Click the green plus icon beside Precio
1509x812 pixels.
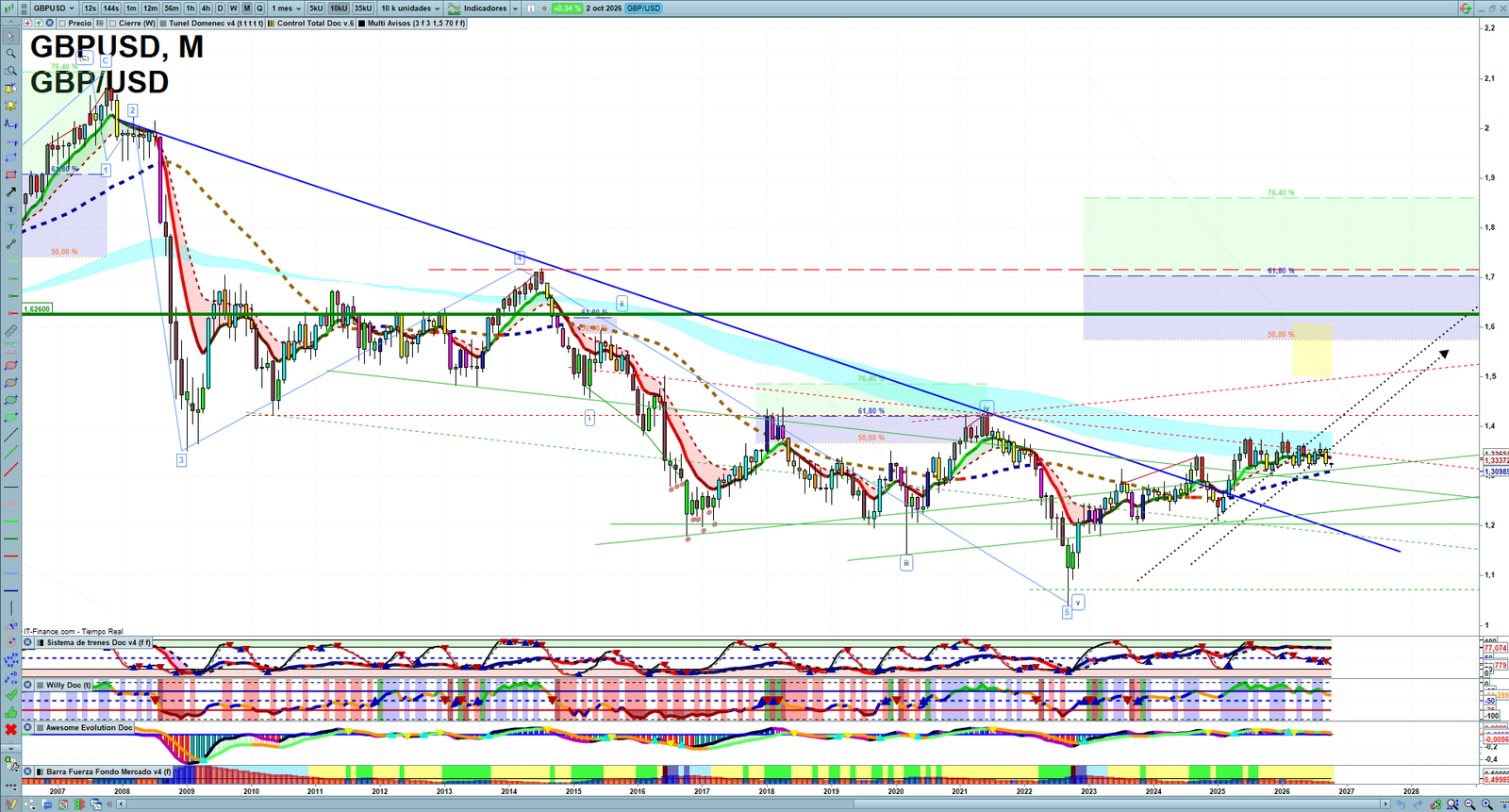point(39,23)
